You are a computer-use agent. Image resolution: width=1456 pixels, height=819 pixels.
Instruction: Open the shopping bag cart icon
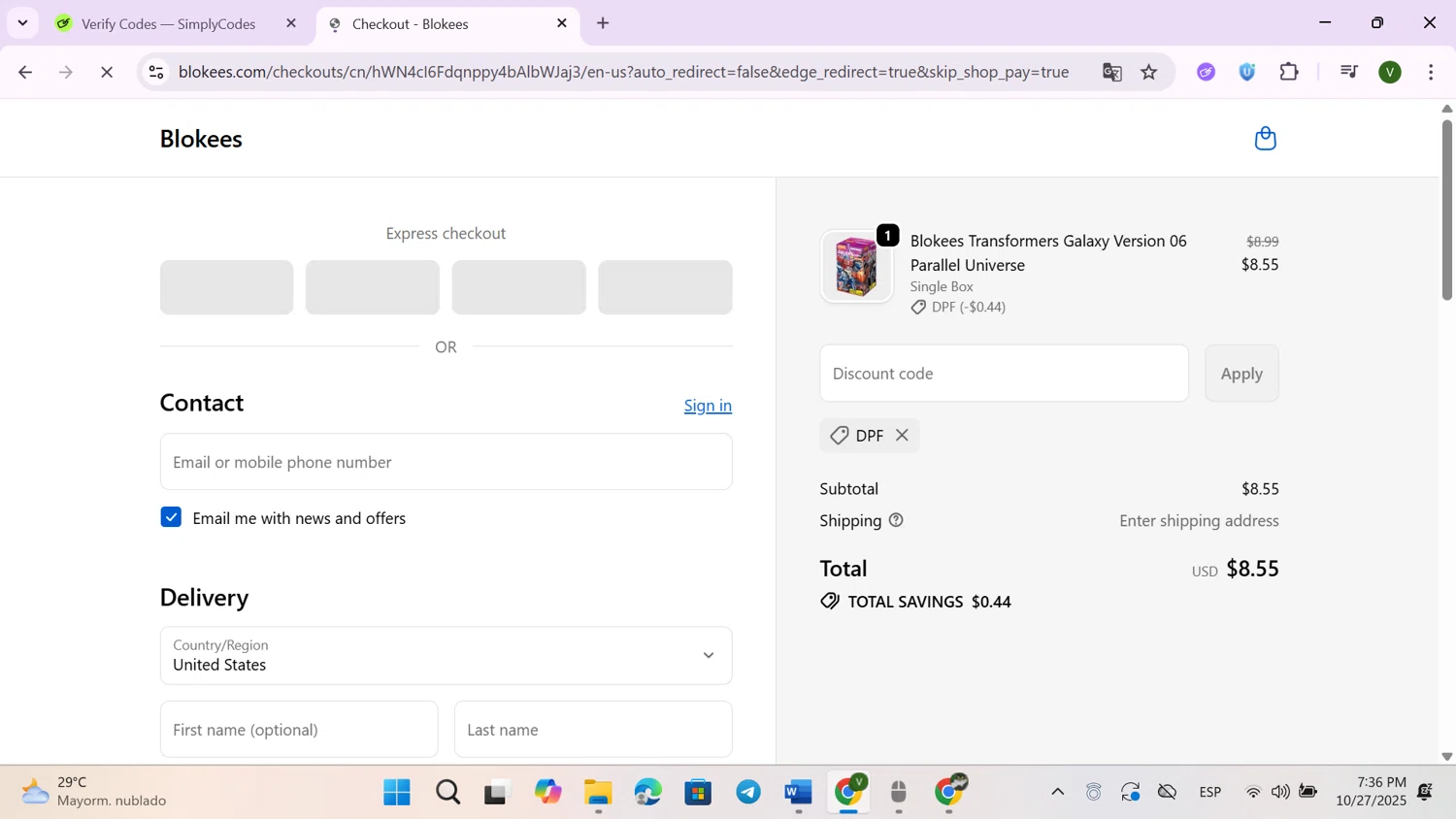[1265, 139]
